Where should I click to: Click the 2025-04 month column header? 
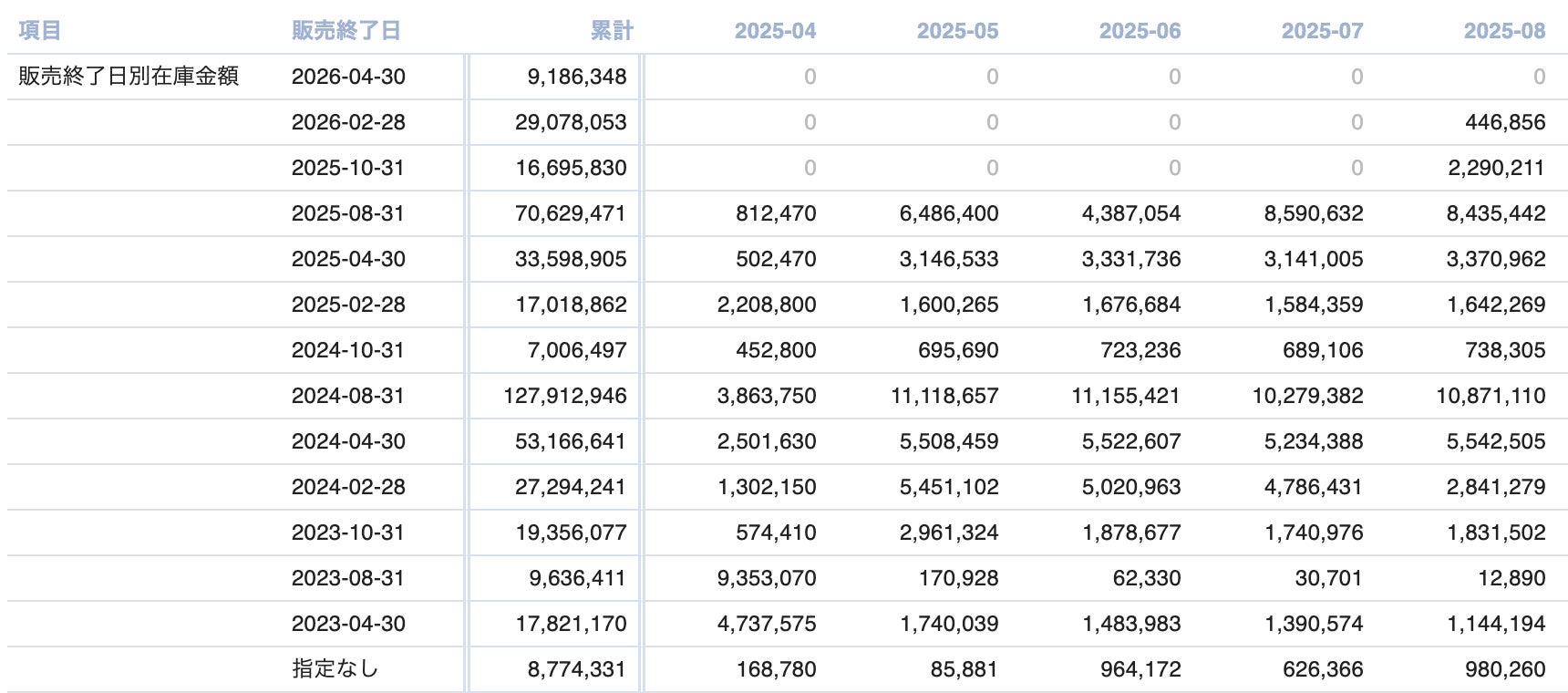point(775,31)
